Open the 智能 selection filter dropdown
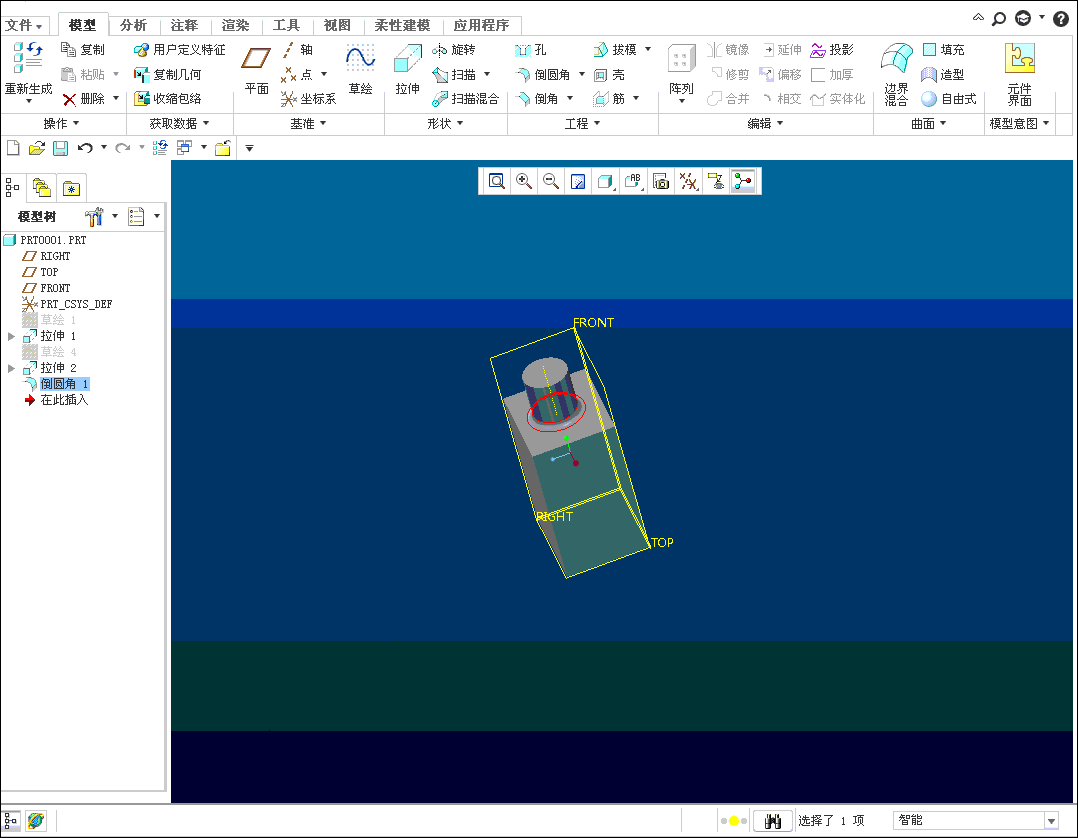 [x=1051, y=821]
